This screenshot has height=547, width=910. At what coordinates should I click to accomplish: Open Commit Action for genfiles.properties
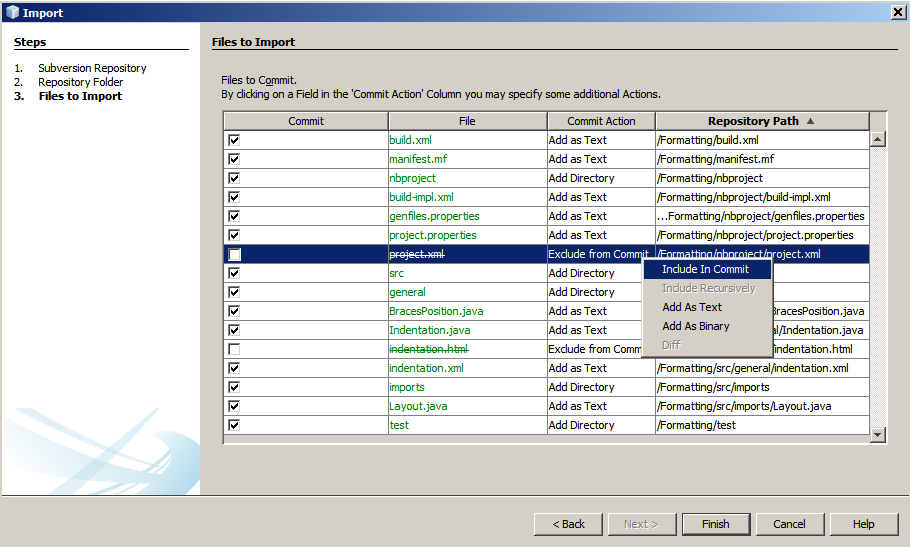coord(600,216)
